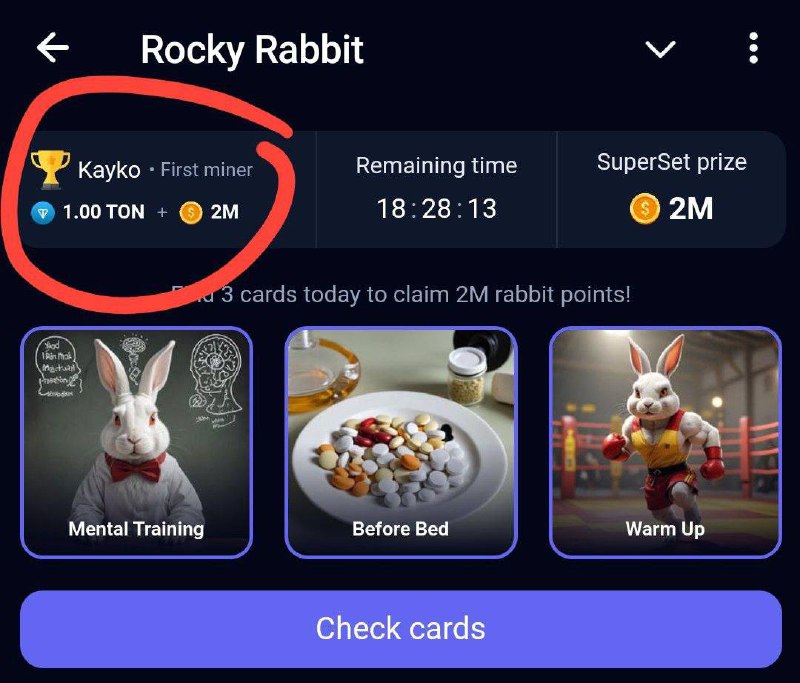
Task: Click the Remaining time heading
Action: tap(437, 166)
